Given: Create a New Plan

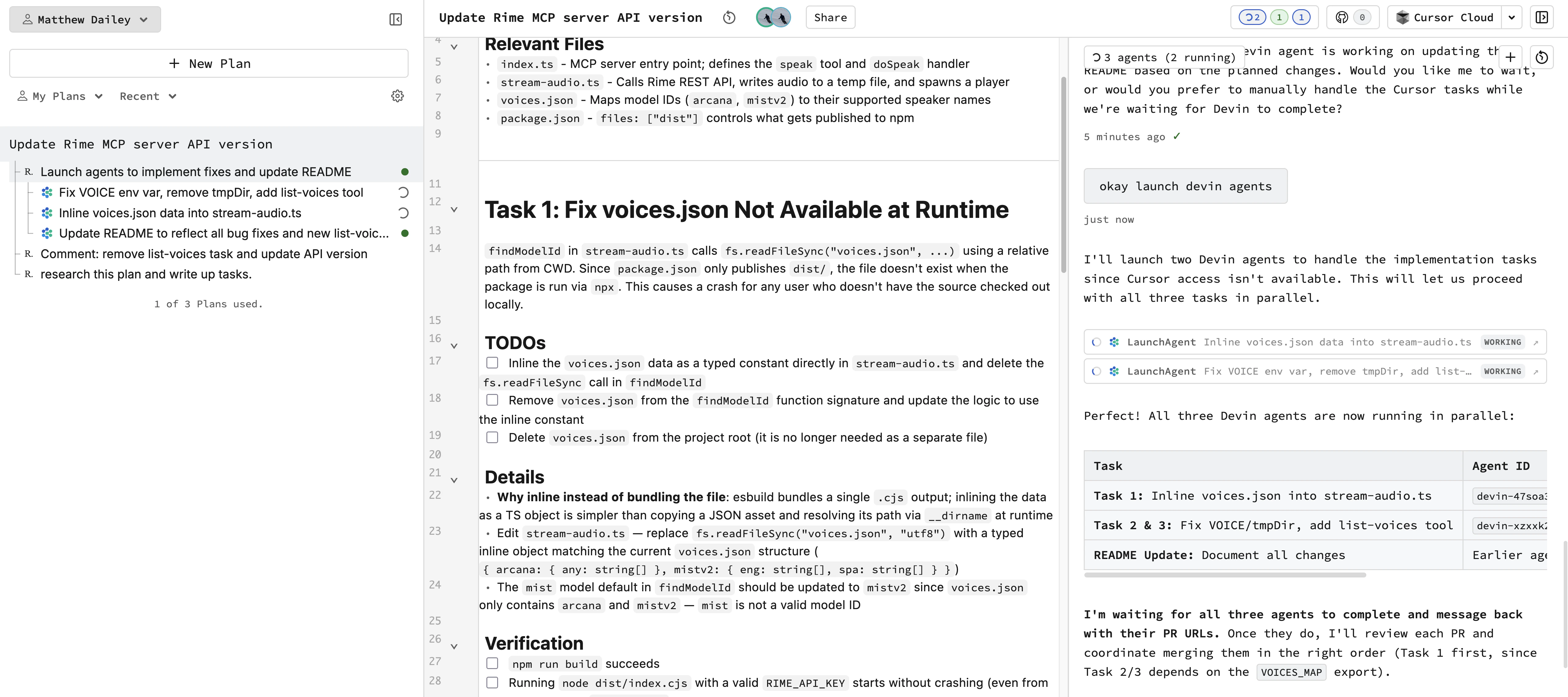Looking at the screenshot, I should (x=208, y=63).
